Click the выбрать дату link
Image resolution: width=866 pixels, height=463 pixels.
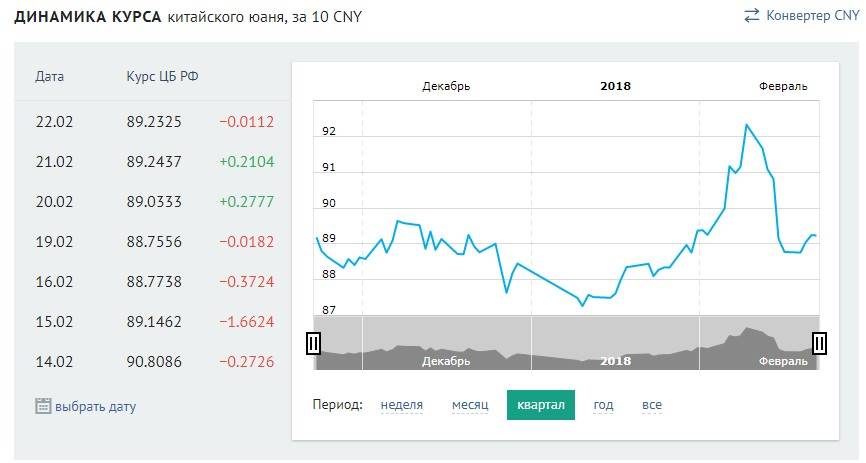[x=95, y=407]
